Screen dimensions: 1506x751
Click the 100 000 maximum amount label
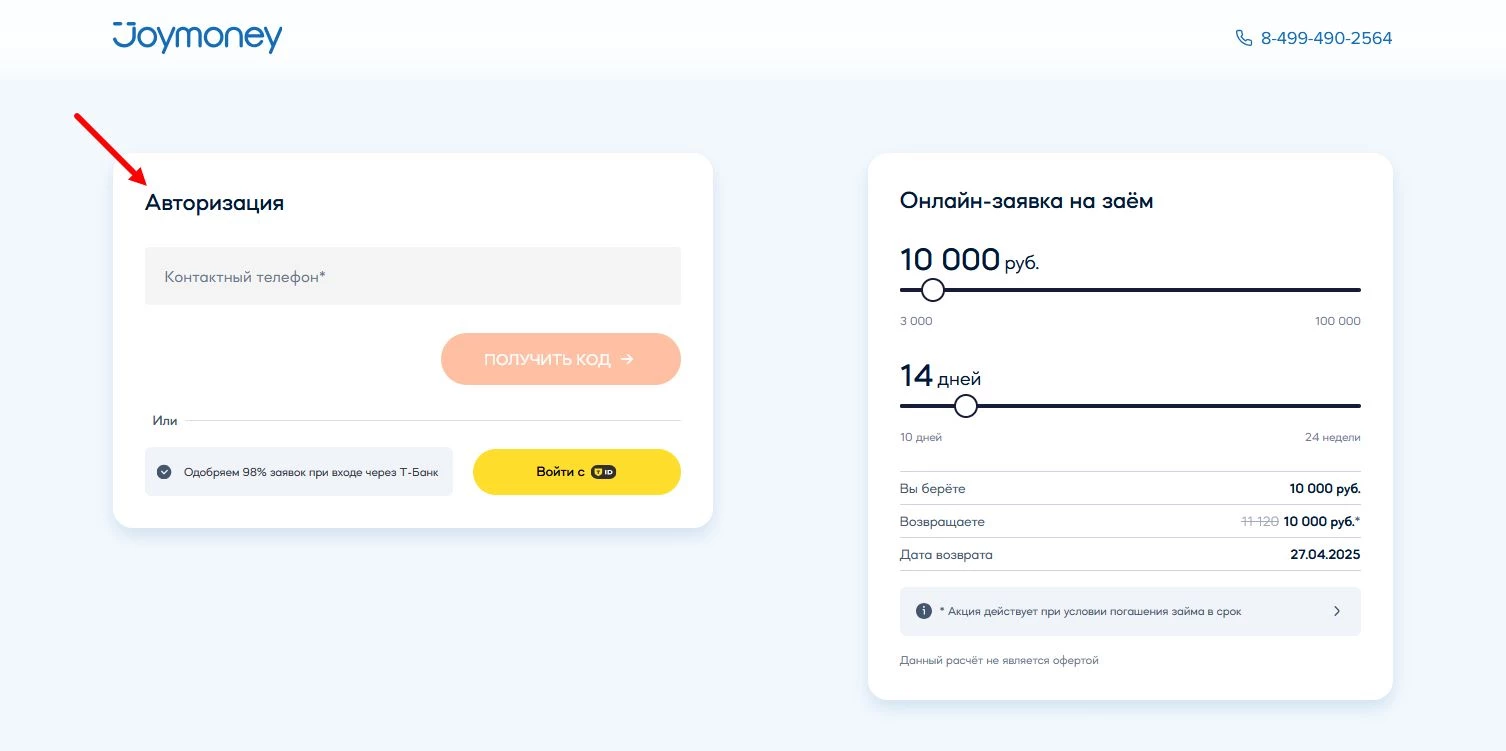click(1337, 321)
